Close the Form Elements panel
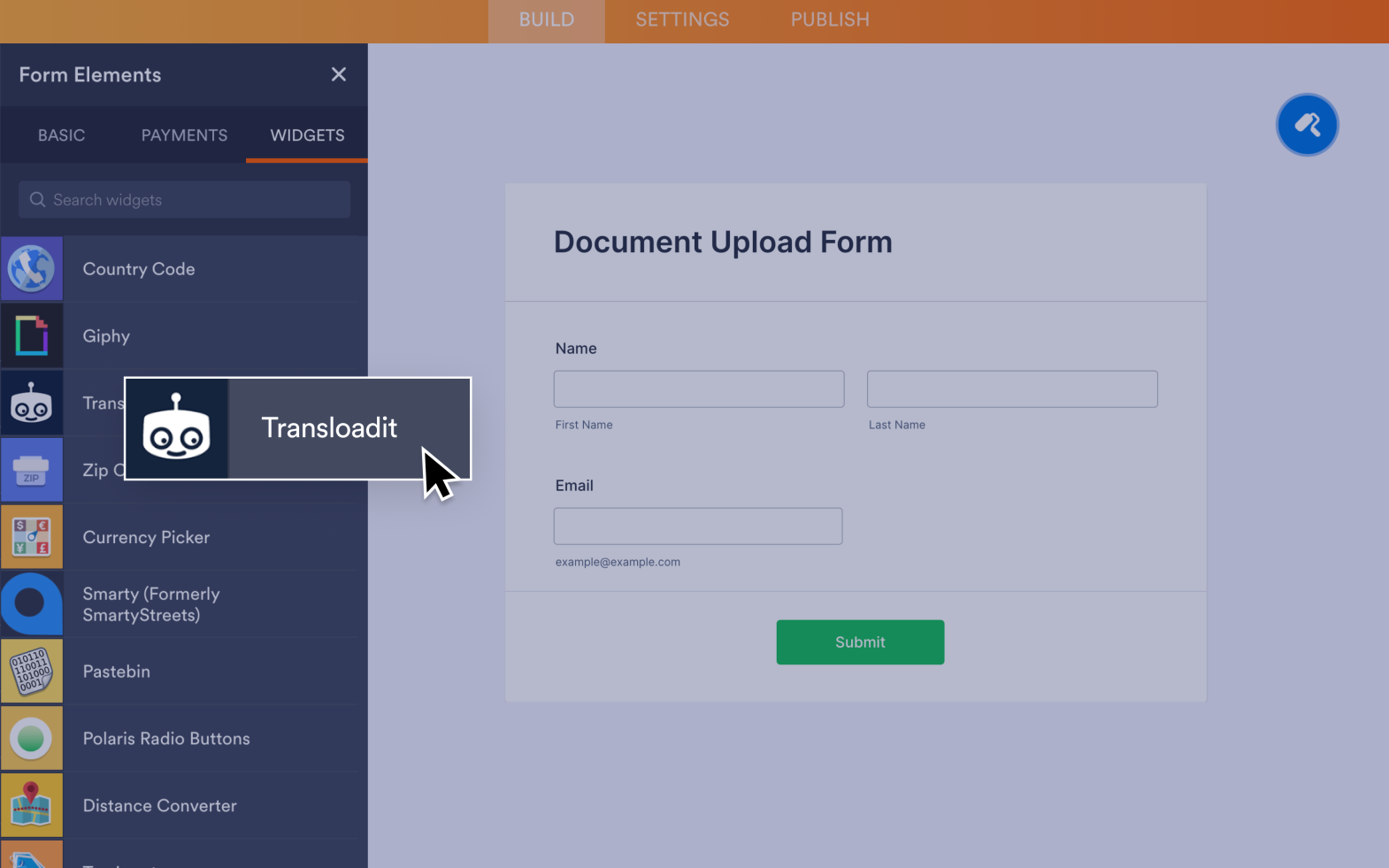This screenshot has width=1389, height=868. point(338,74)
